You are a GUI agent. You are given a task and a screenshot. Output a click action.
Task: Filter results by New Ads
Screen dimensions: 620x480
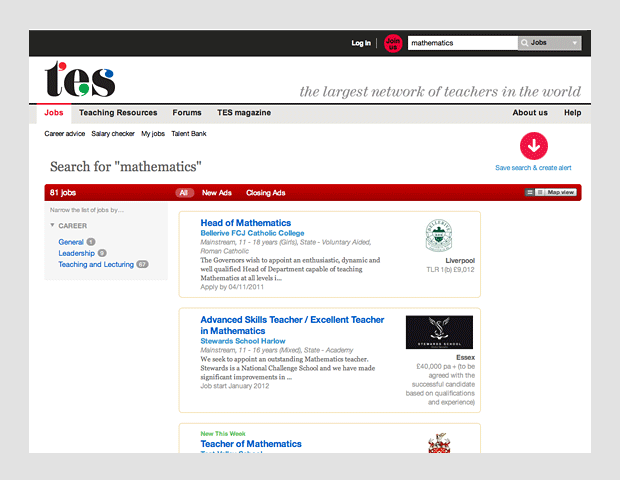tap(217, 193)
